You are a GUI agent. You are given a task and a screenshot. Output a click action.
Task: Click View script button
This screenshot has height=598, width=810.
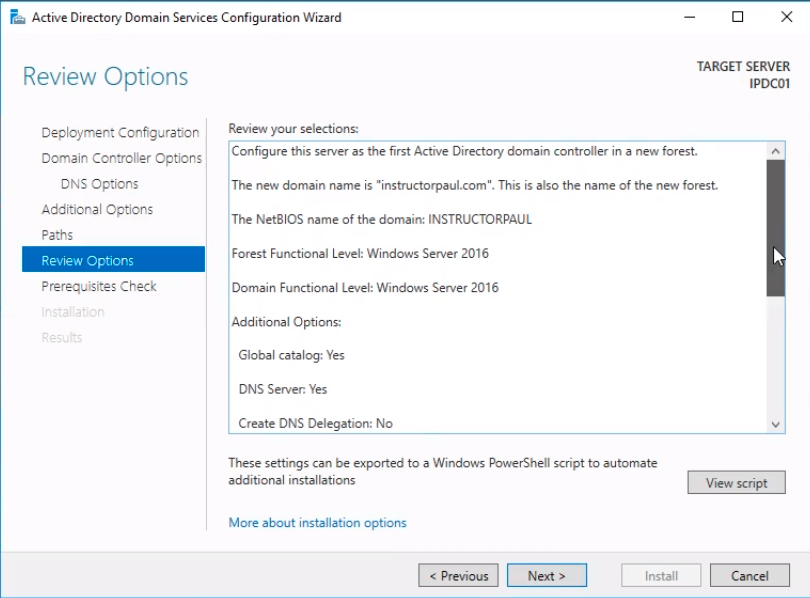pos(736,482)
